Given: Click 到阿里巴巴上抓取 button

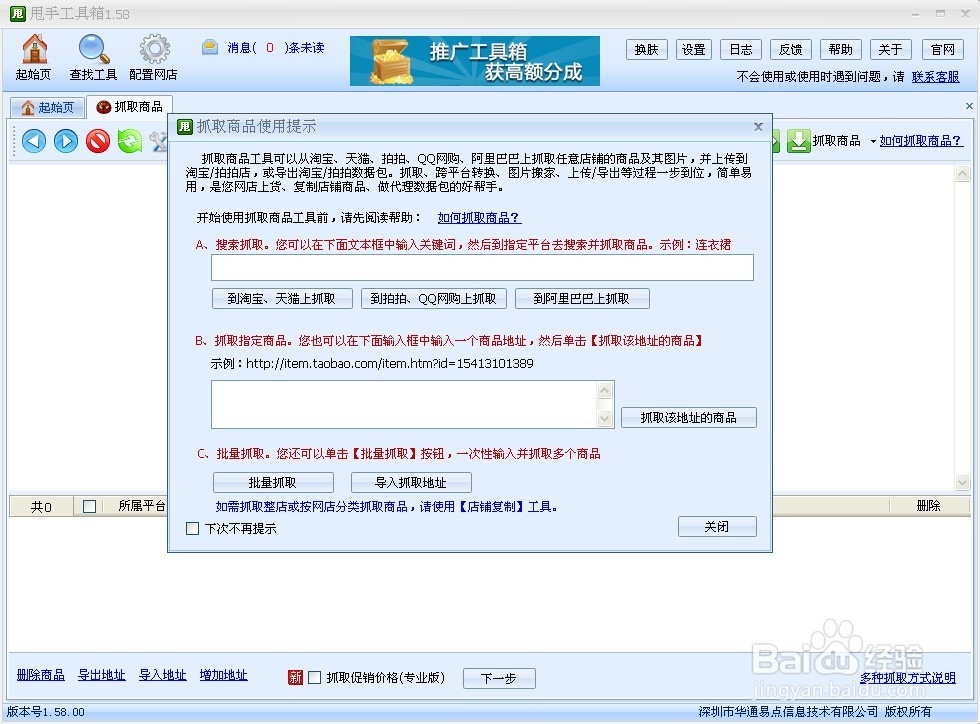Looking at the screenshot, I should [582, 298].
